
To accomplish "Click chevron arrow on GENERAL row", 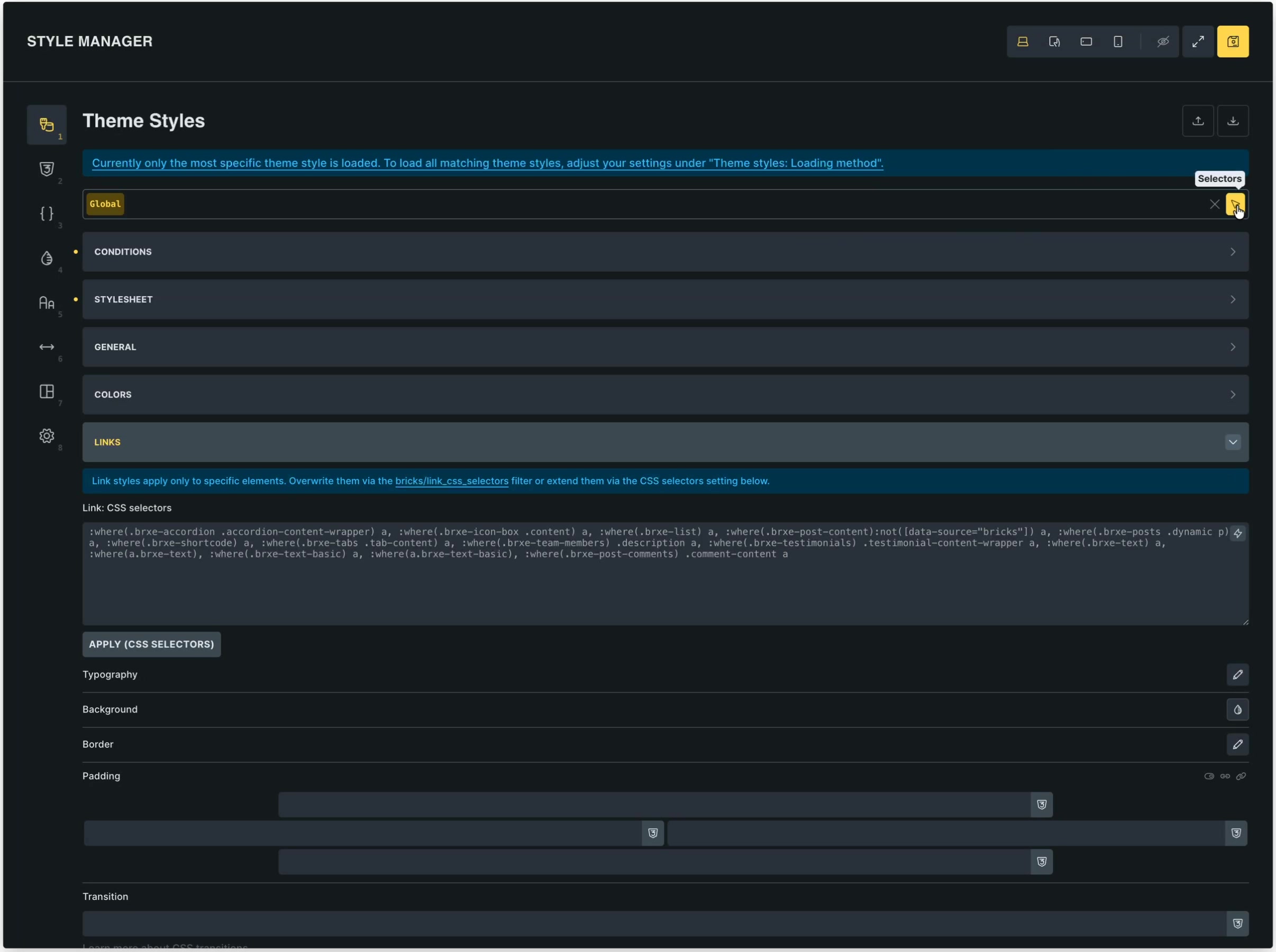I will coord(1233,347).
